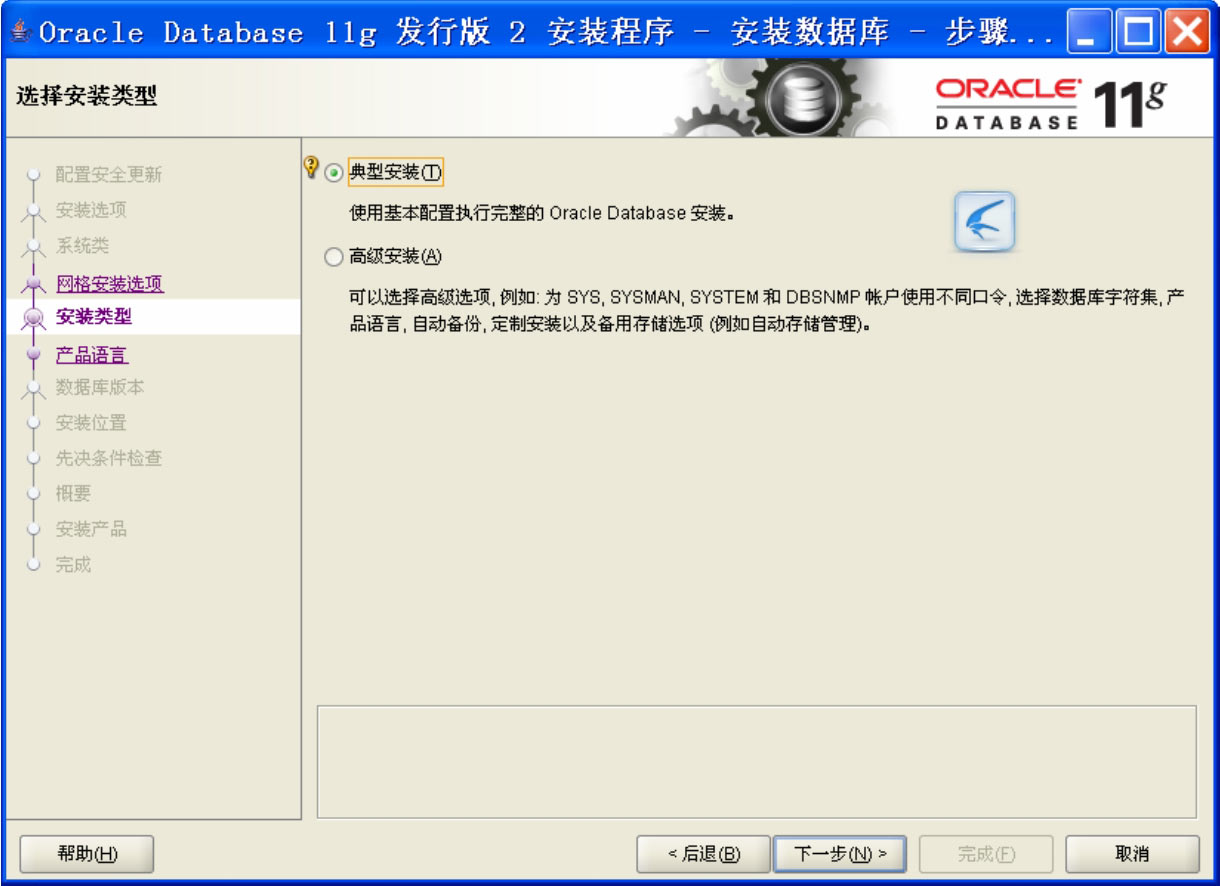Click the 选择安装类型 page heading
The image size is (1220, 886).
point(87,97)
